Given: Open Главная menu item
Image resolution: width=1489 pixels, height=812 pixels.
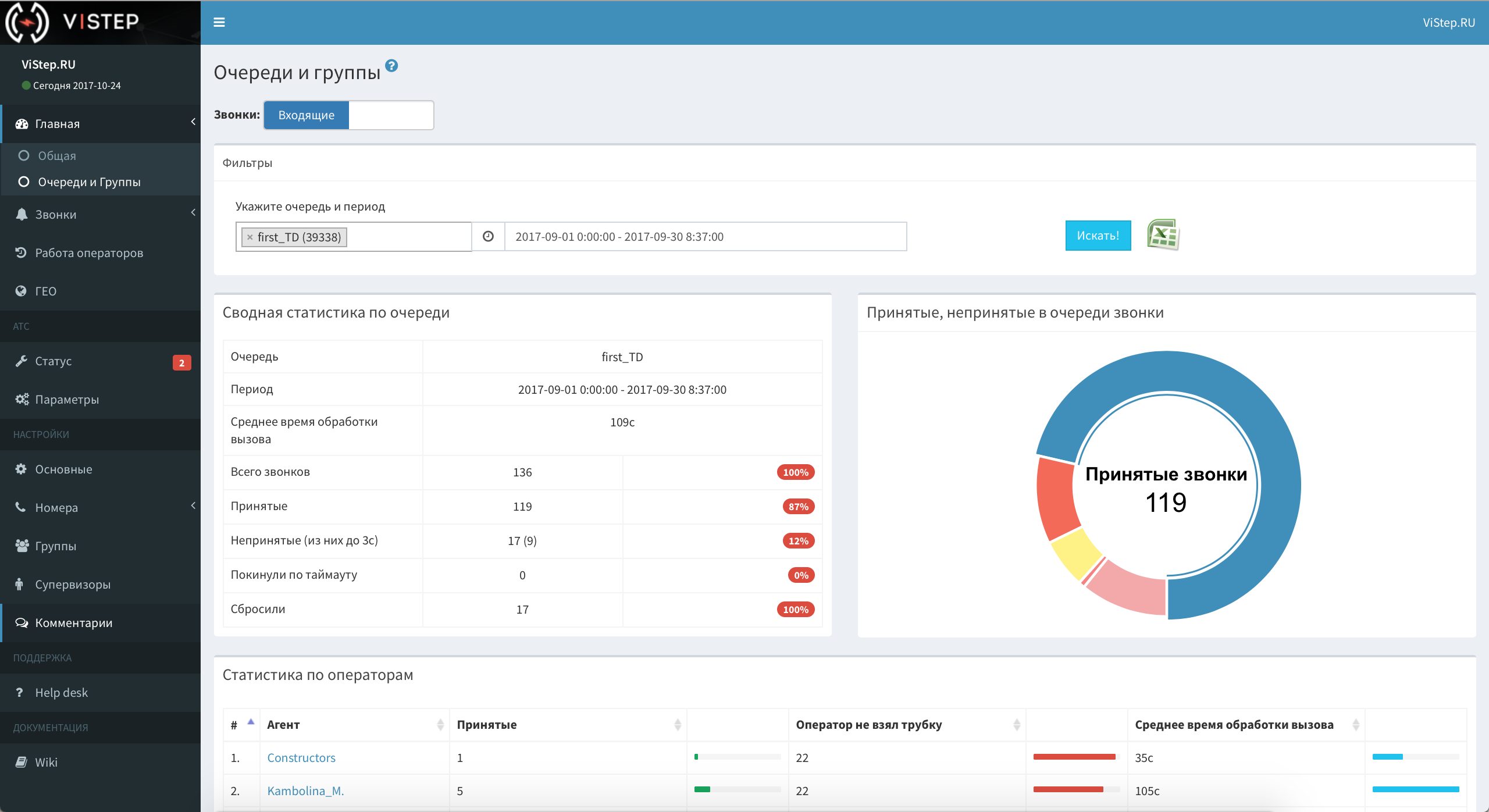Looking at the screenshot, I should coord(100,124).
